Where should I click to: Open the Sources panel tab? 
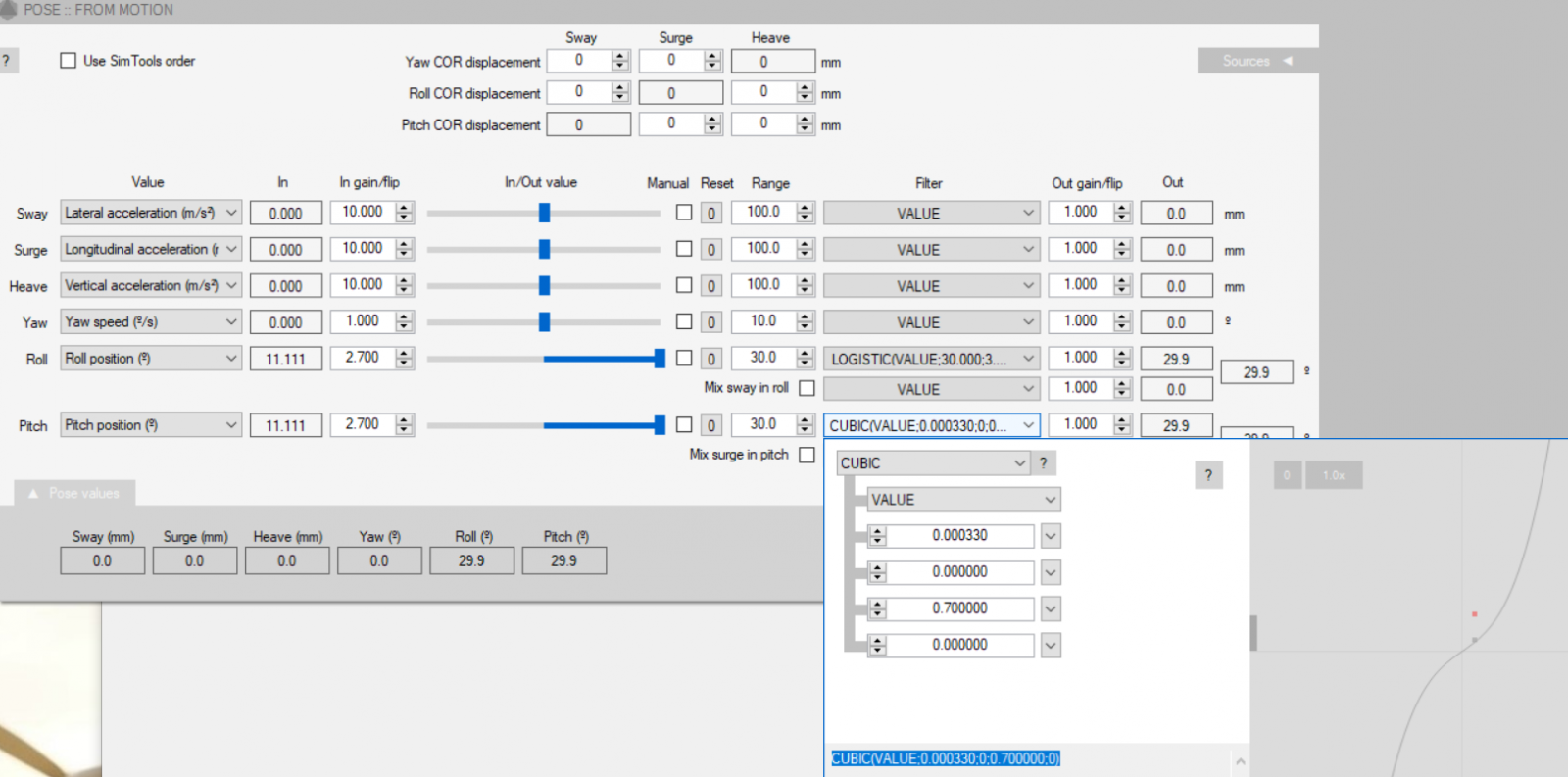(x=1256, y=61)
